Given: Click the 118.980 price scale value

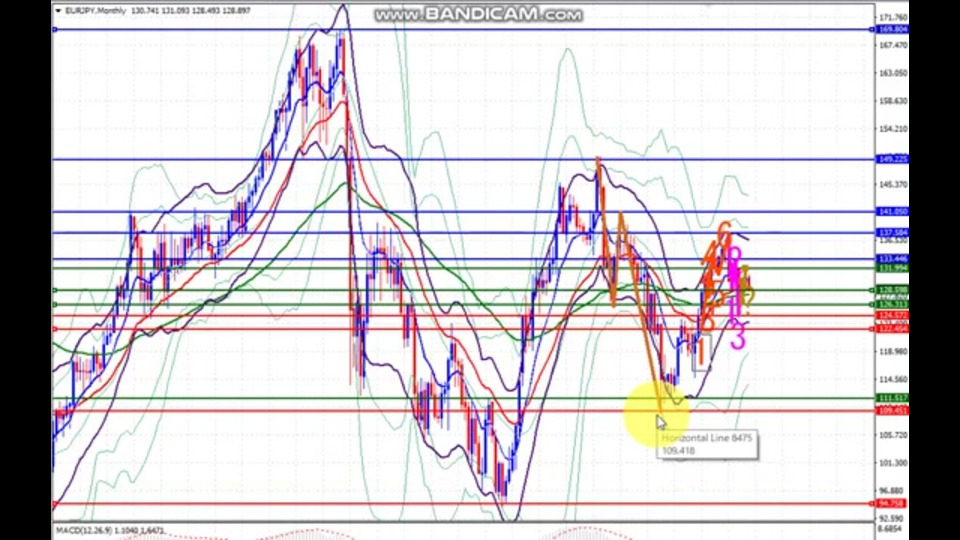Looking at the screenshot, I should (893, 351).
